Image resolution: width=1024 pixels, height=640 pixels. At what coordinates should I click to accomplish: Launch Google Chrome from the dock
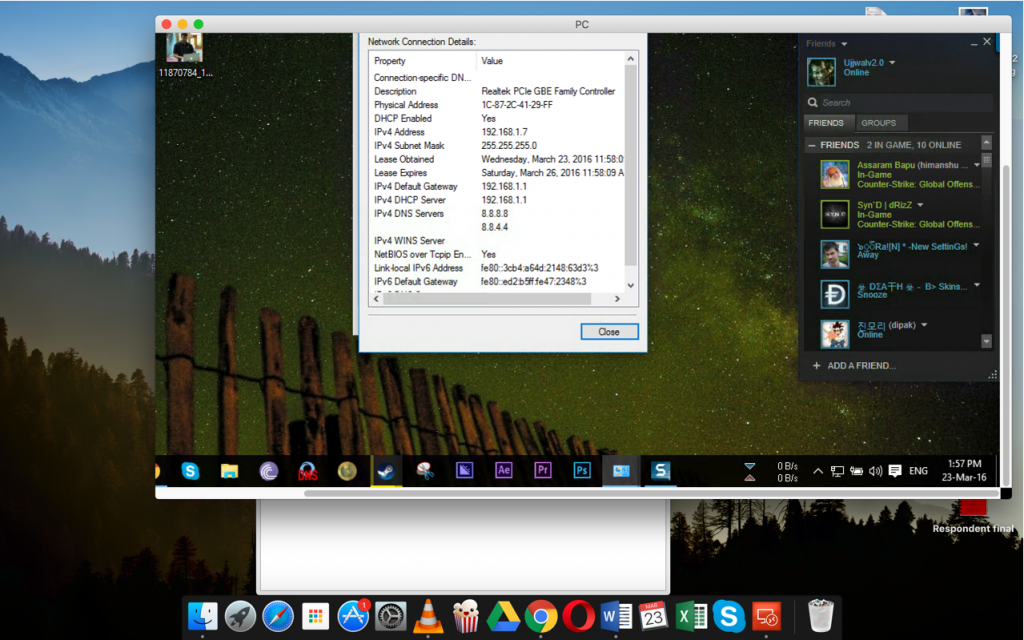[541, 616]
